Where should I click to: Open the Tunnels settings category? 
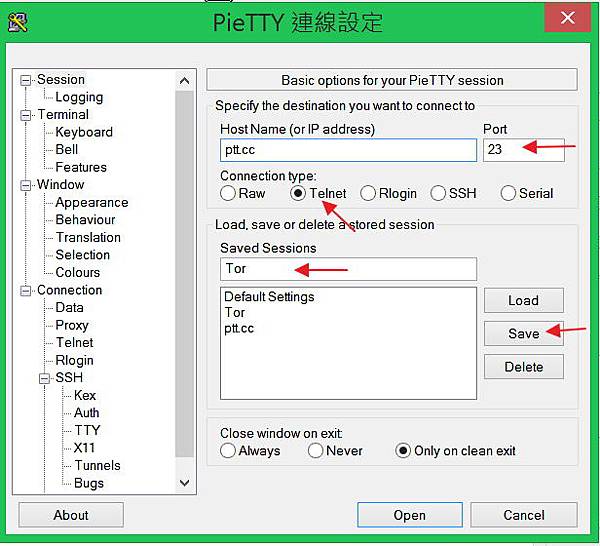pos(97,466)
